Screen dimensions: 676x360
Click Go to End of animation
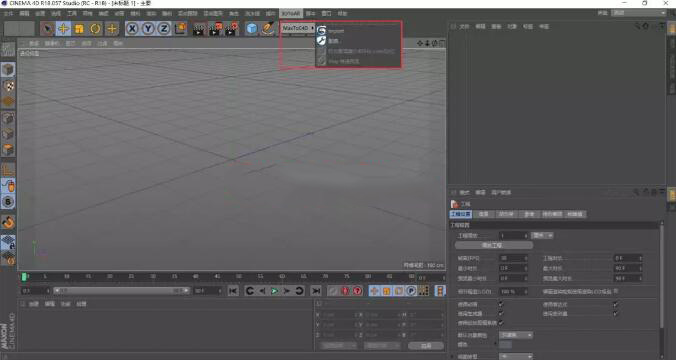click(x=316, y=291)
